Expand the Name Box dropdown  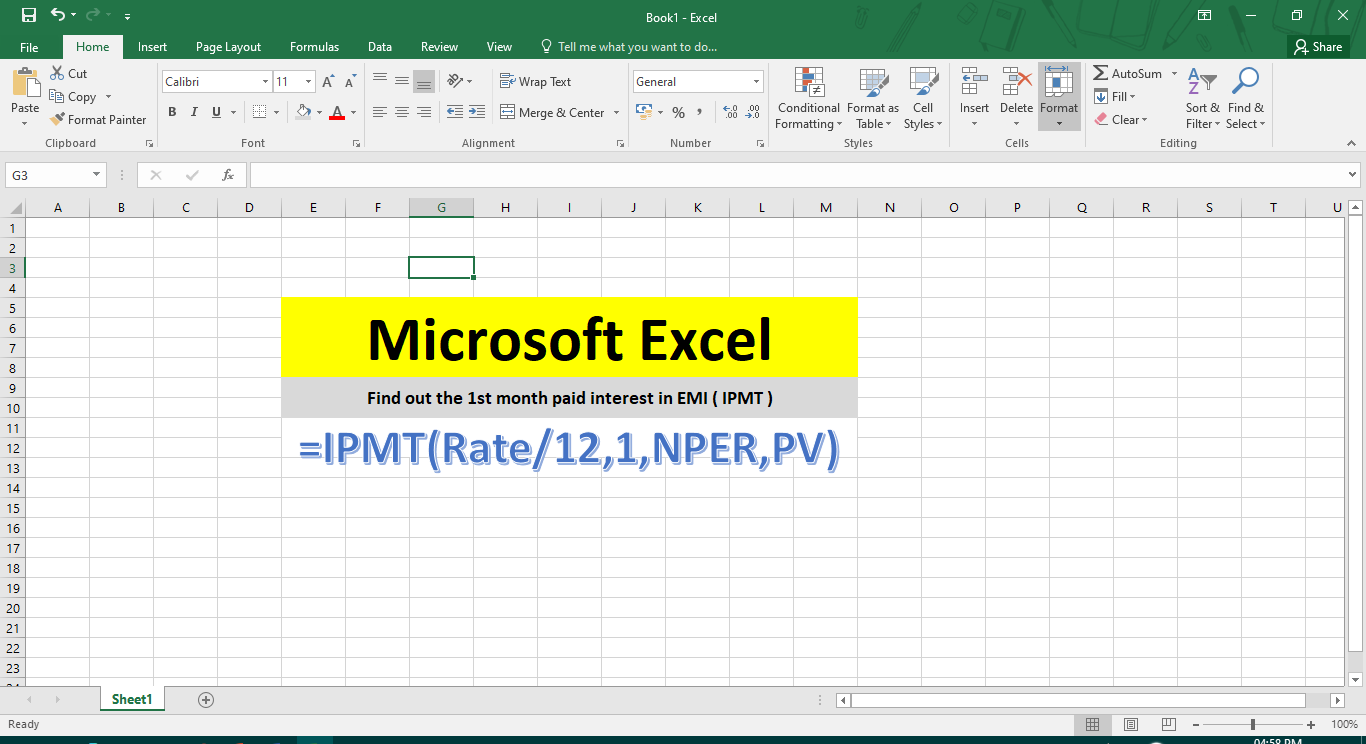pyautogui.click(x=97, y=175)
